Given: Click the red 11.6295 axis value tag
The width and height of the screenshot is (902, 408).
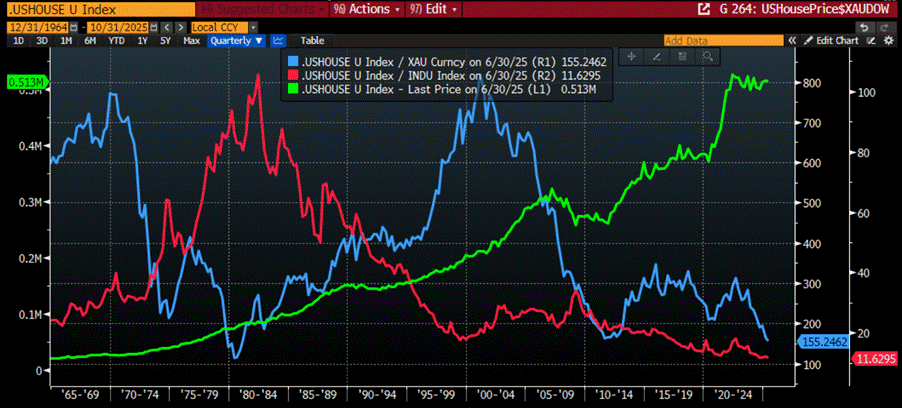Looking at the screenshot, I should click(x=874, y=359).
